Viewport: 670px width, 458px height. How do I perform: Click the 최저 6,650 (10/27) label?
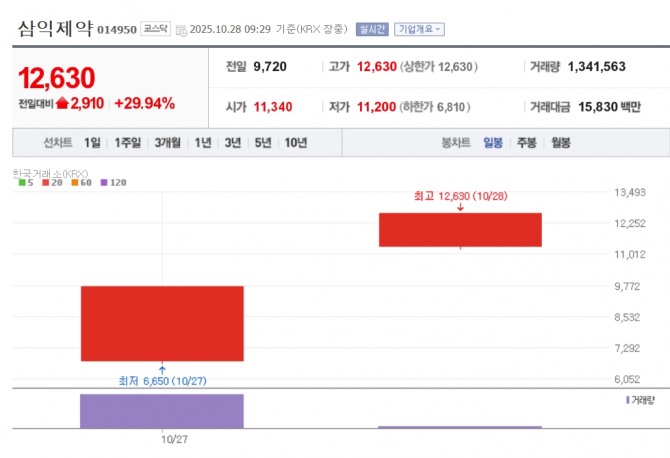tap(162, 381)
